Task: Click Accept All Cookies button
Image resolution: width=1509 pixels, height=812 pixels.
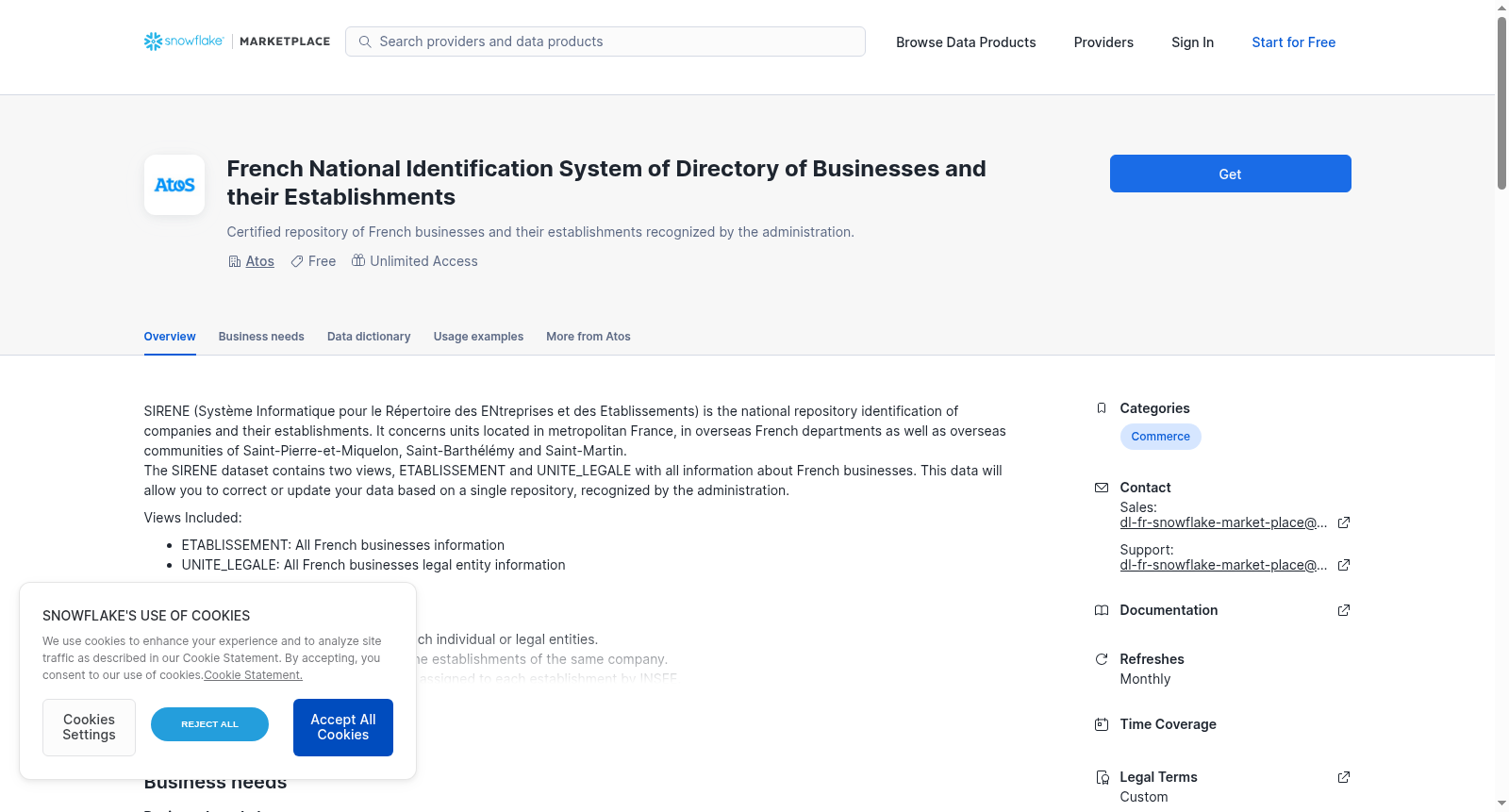Action: click(x=343, y=727)
